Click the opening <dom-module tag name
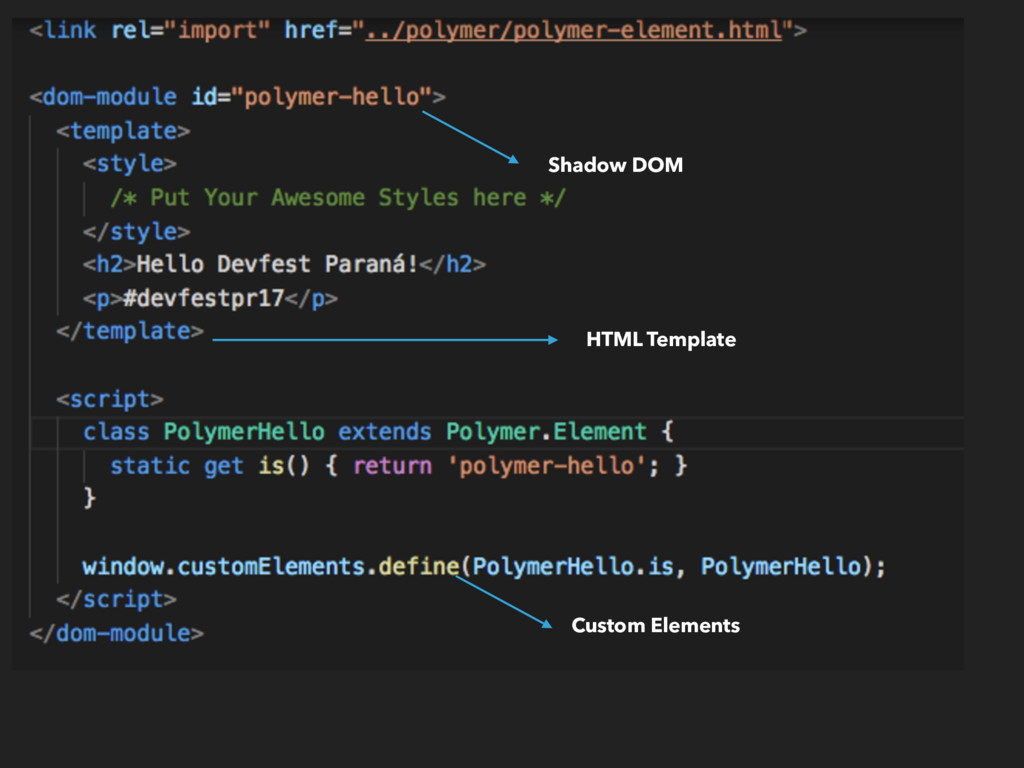Screen dimensions: 1024x768 click(x=110, y=97)
